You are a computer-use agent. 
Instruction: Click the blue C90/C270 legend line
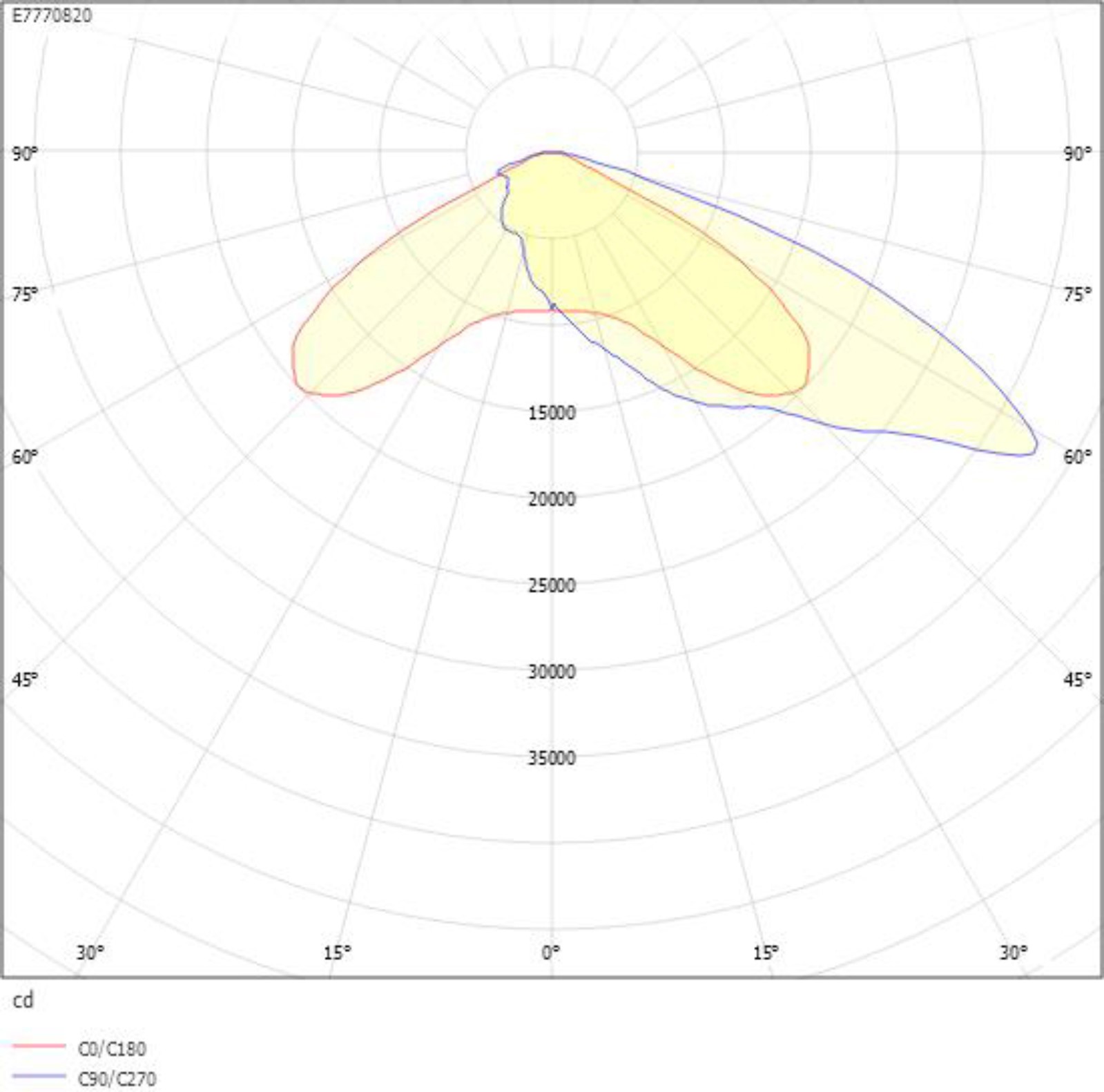[x=39, y=1076]
